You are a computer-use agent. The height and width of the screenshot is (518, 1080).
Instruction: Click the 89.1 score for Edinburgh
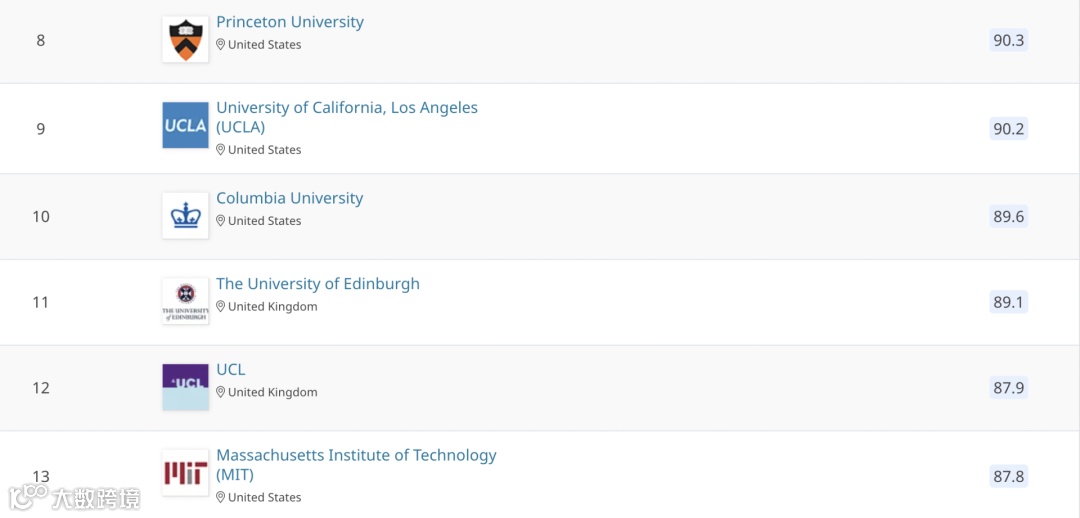[x=1008, y=302]
